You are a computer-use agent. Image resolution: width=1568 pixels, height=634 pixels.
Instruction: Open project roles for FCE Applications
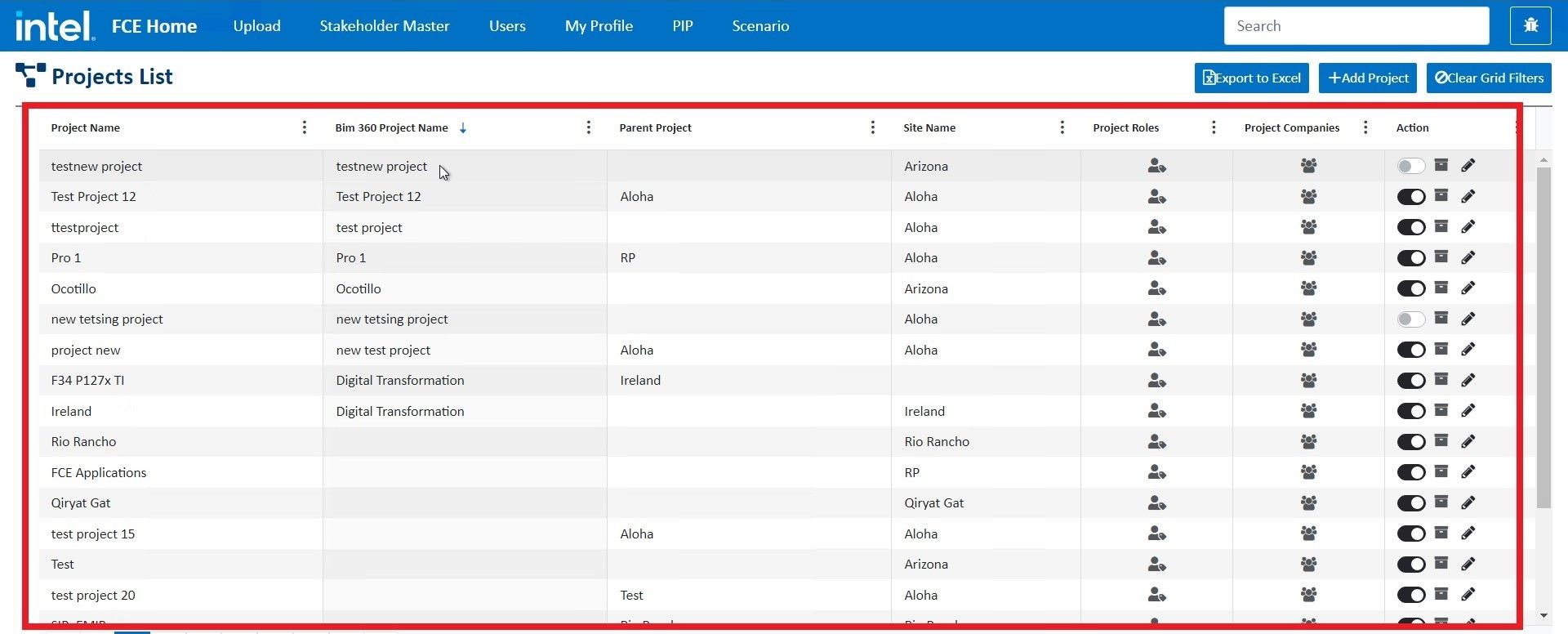[1156, 472]
